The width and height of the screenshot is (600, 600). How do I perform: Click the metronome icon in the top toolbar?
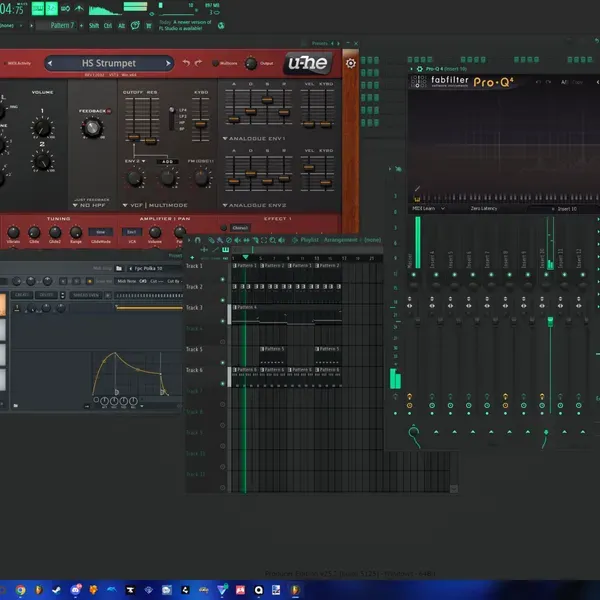click(x=79, y=8)
